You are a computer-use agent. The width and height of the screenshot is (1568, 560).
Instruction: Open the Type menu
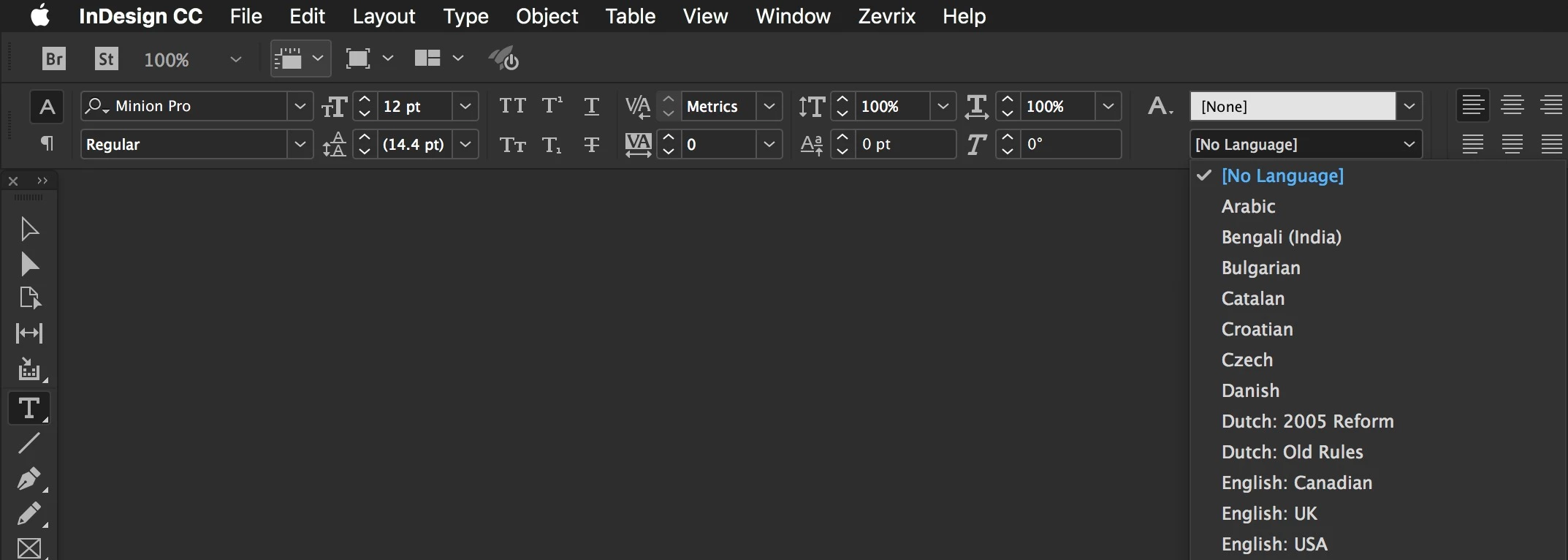pyautogui.click(x=465, y=16)
